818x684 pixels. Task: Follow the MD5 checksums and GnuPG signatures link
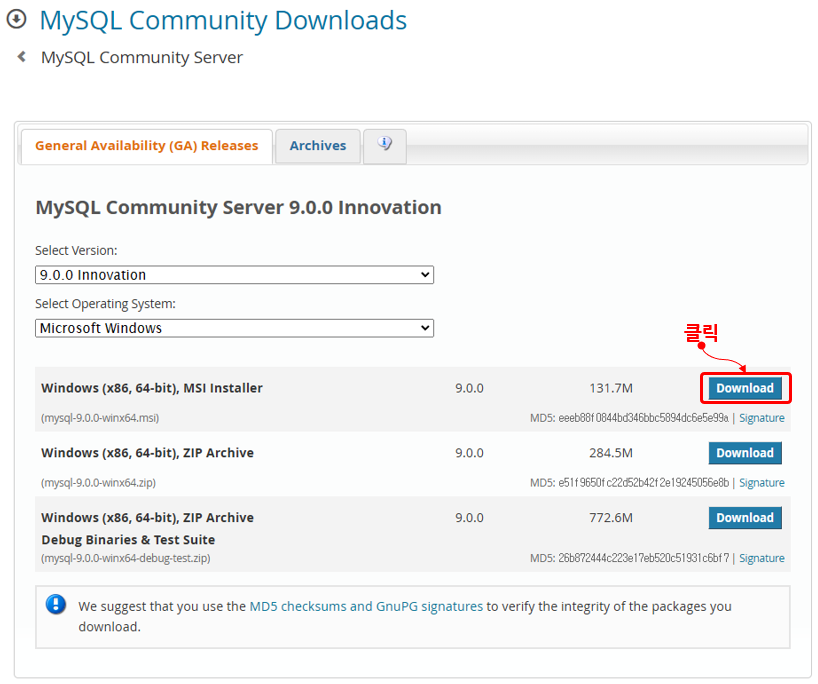point(366,606)
